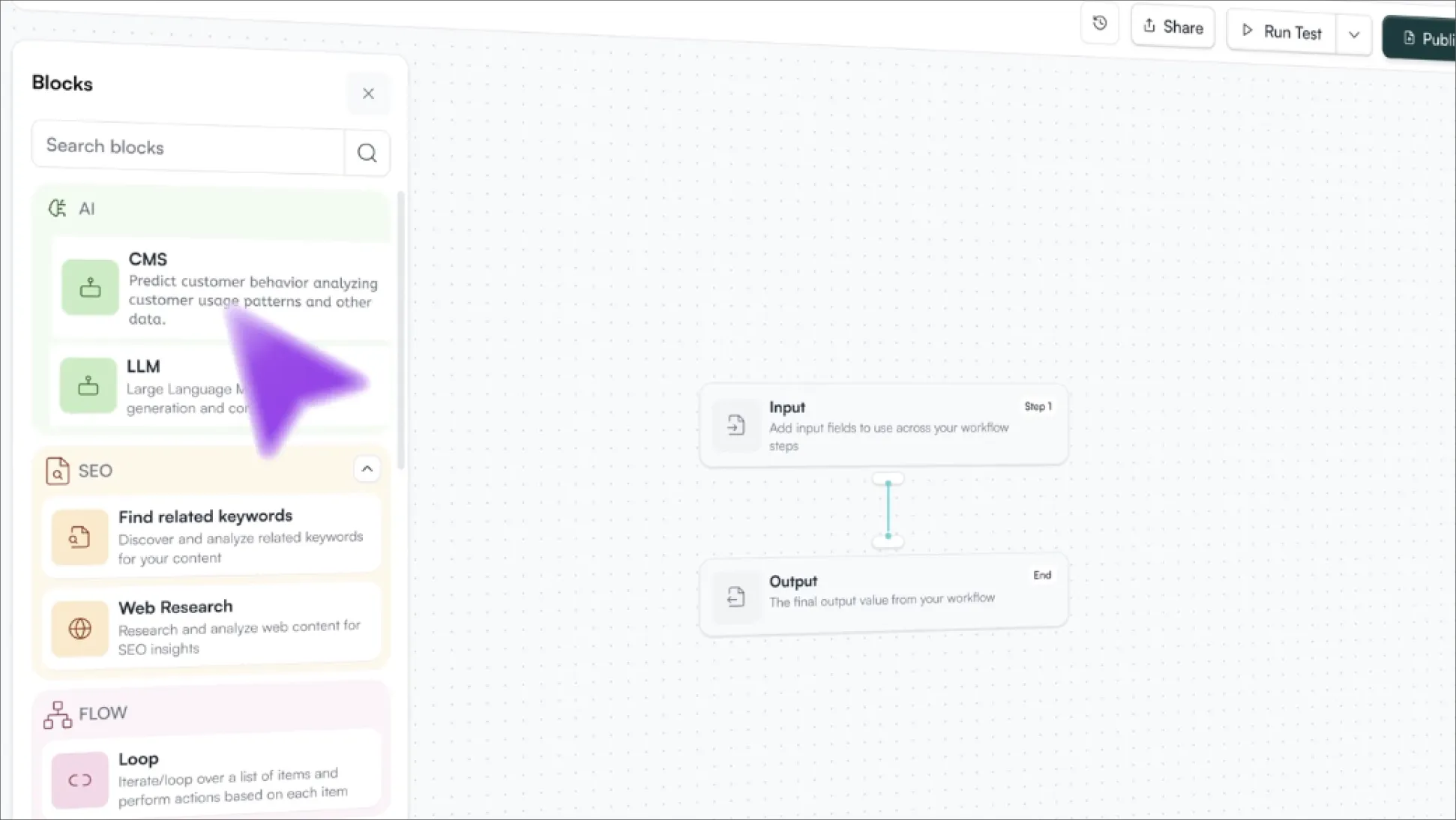Screen dimensions: 1456x820
Task: Click the search magnifier icon
Action: coord(367,153)
